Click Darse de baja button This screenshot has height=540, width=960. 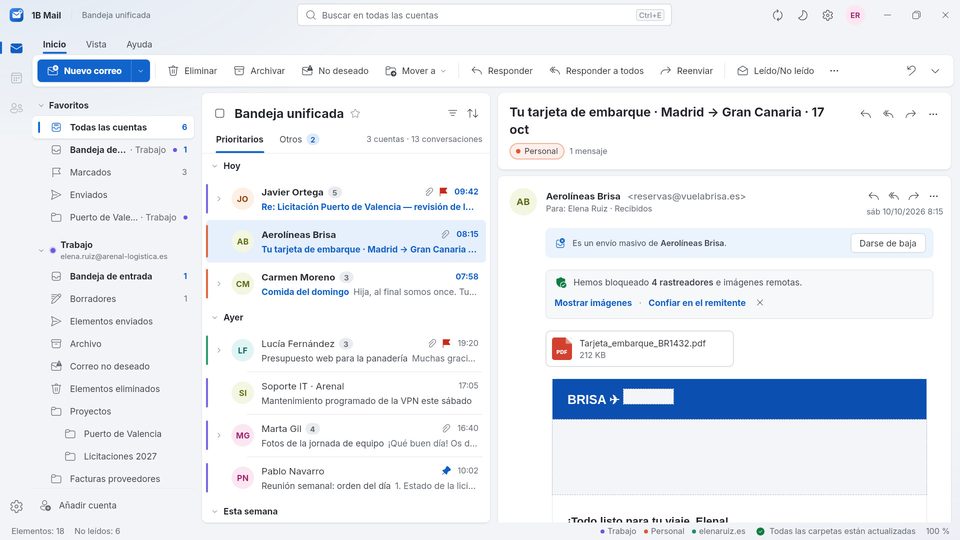888,243
